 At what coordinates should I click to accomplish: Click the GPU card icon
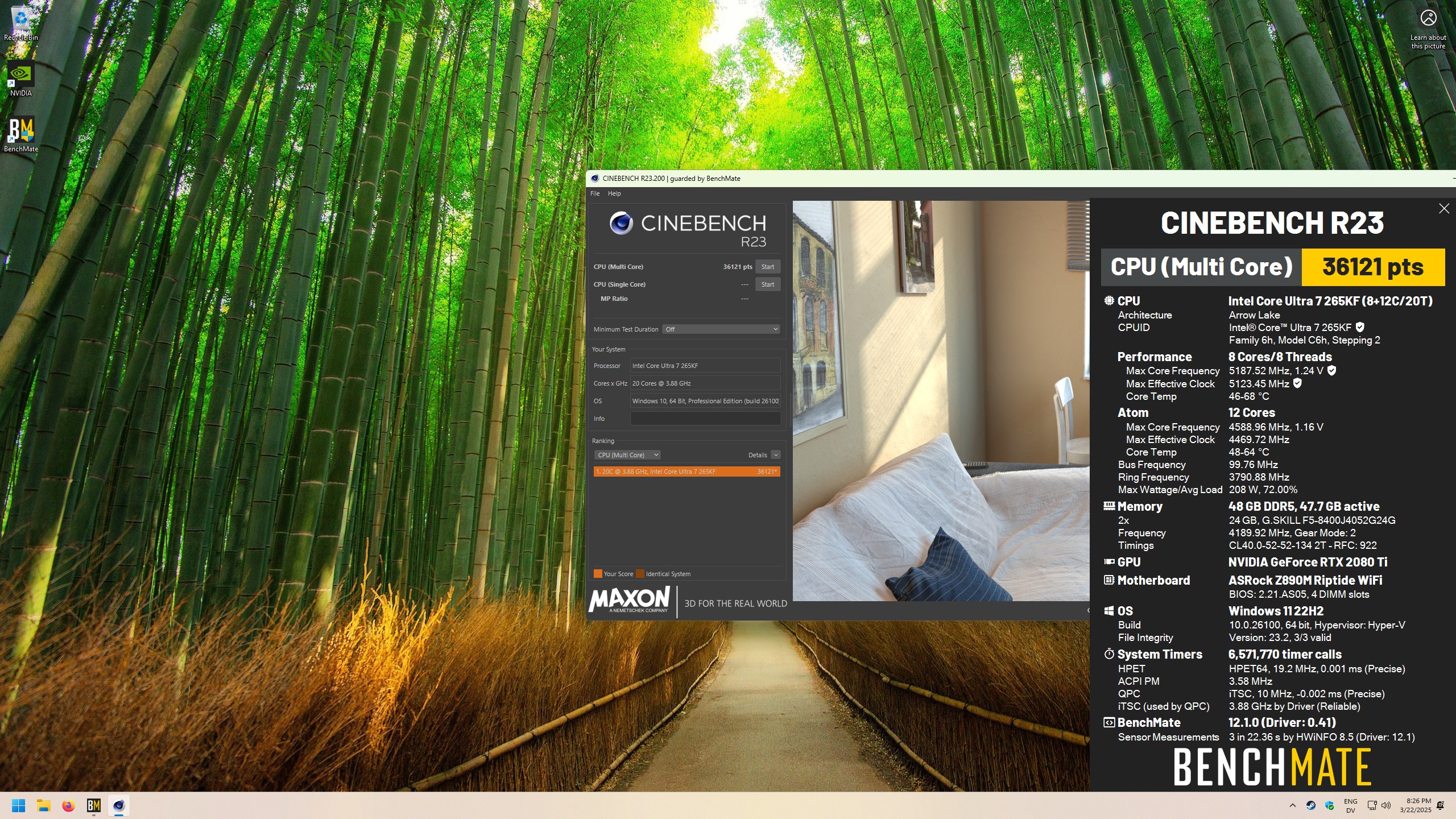point(1109,562)
